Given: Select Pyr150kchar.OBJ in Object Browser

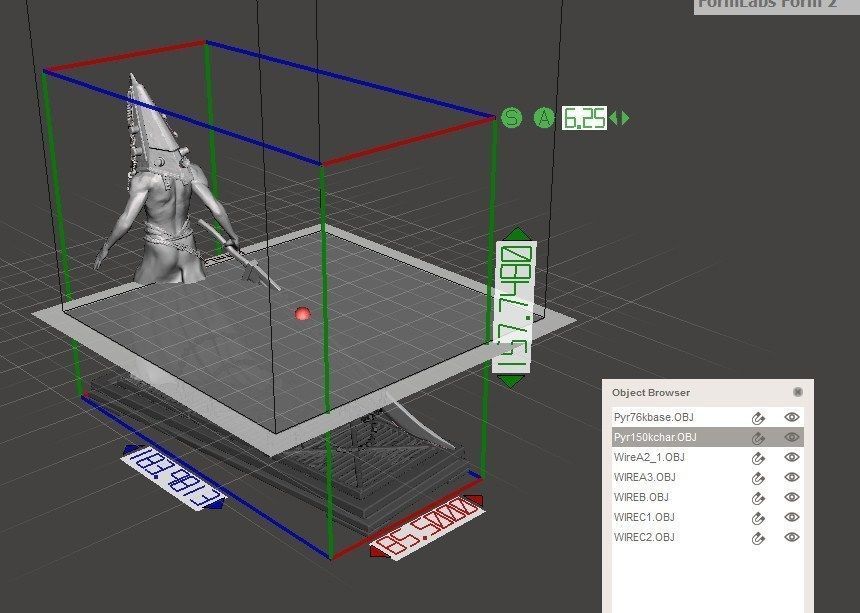Looking at the screenshot, I should [x=708, y=437].
